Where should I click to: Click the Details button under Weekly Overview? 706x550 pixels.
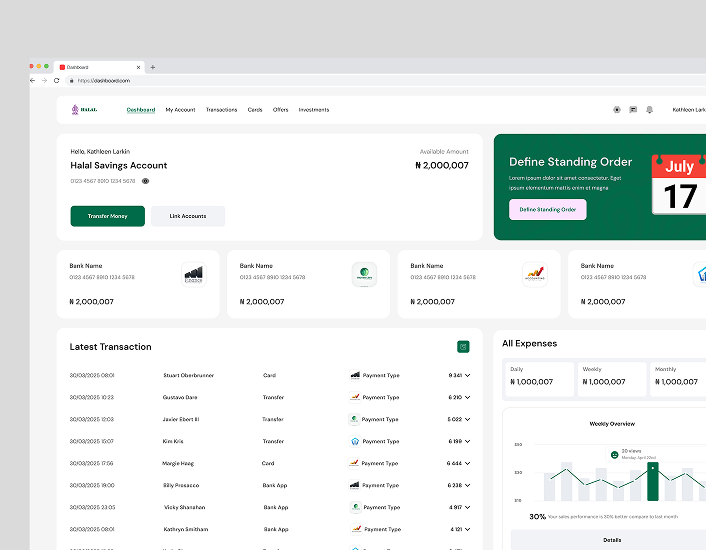point(611,540)
